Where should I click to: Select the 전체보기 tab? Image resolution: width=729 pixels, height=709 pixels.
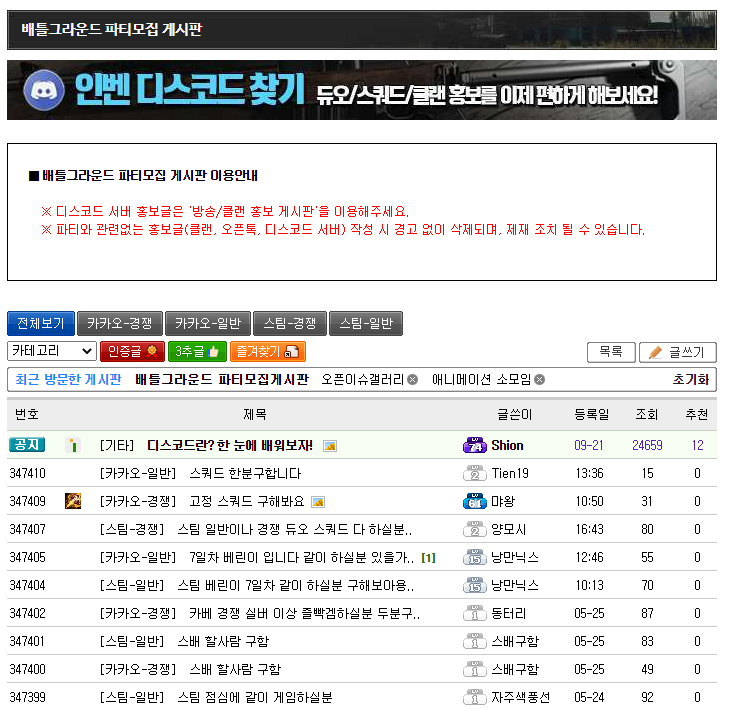click(x=41, y=324)
